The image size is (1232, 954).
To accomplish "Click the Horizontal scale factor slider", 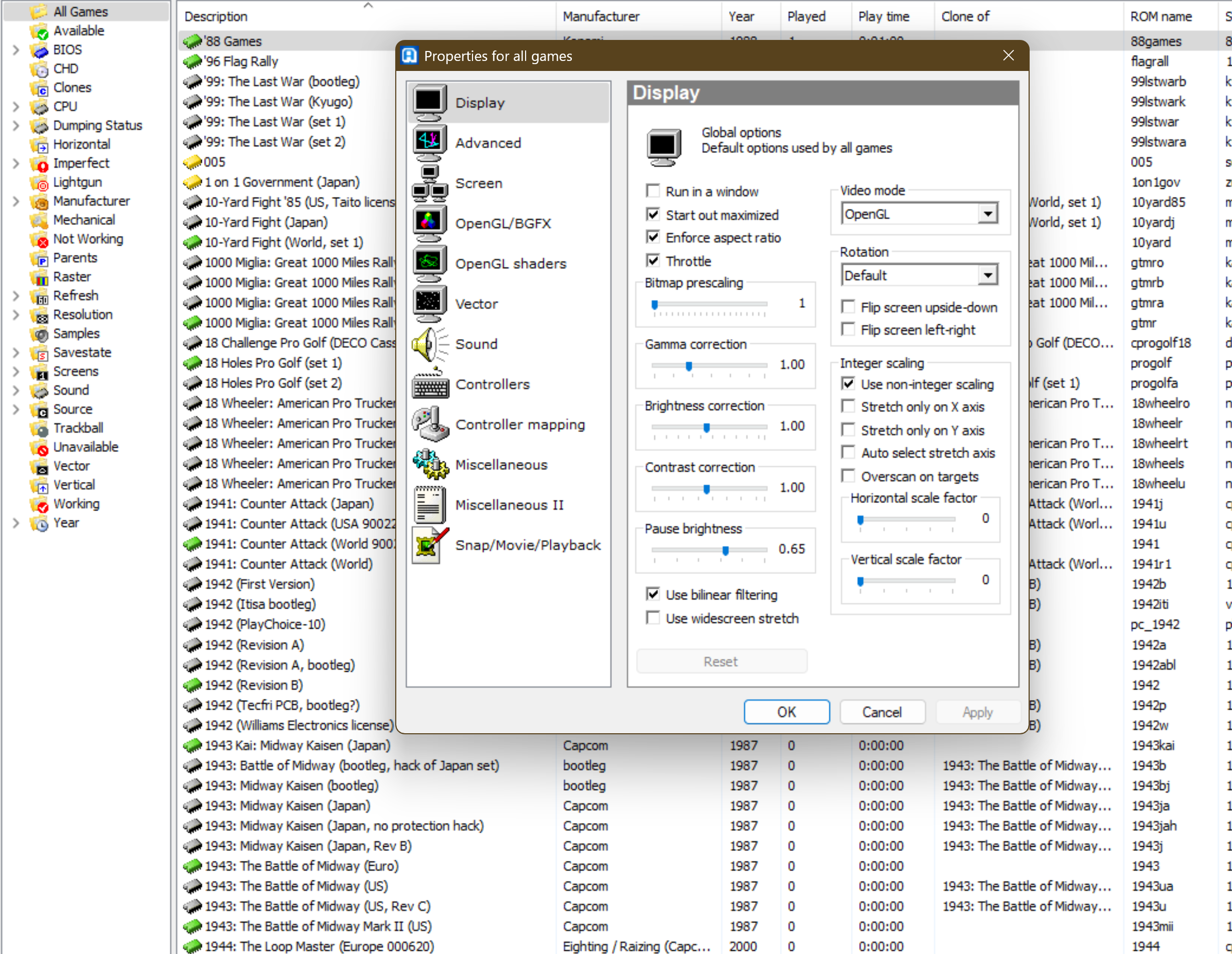I will [907, 520].
